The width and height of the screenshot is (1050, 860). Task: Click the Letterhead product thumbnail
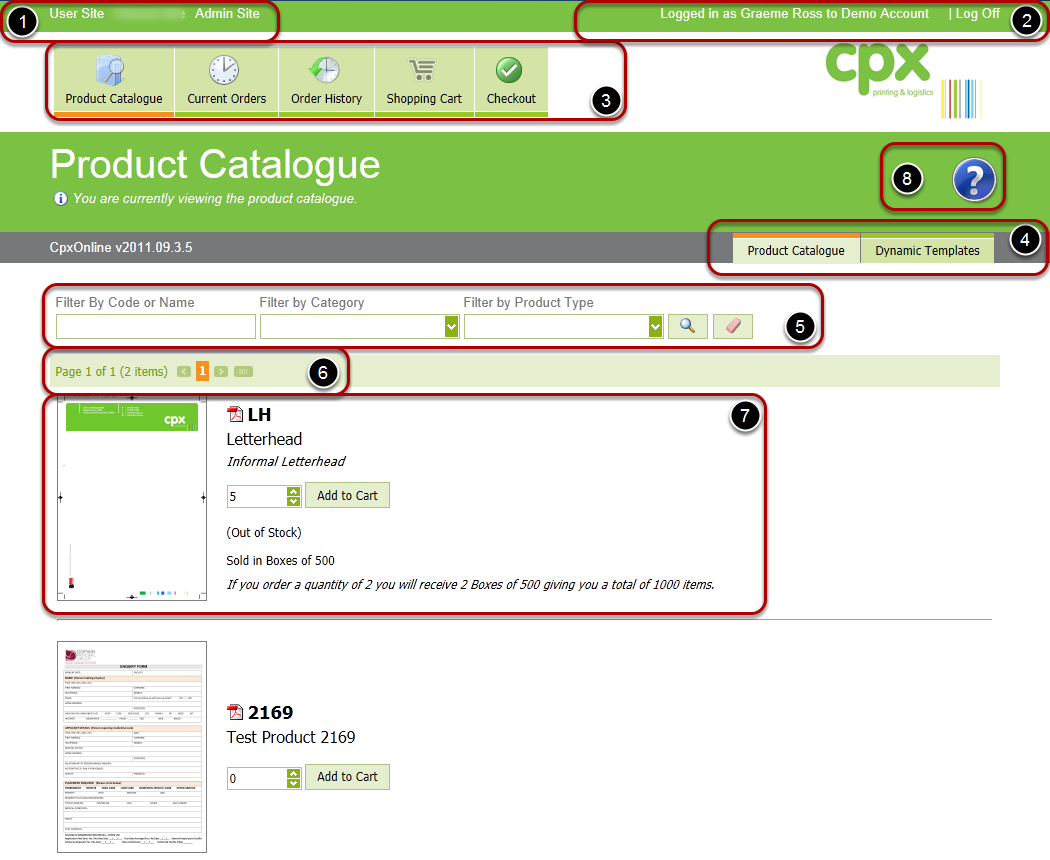[x=132, y=498]
